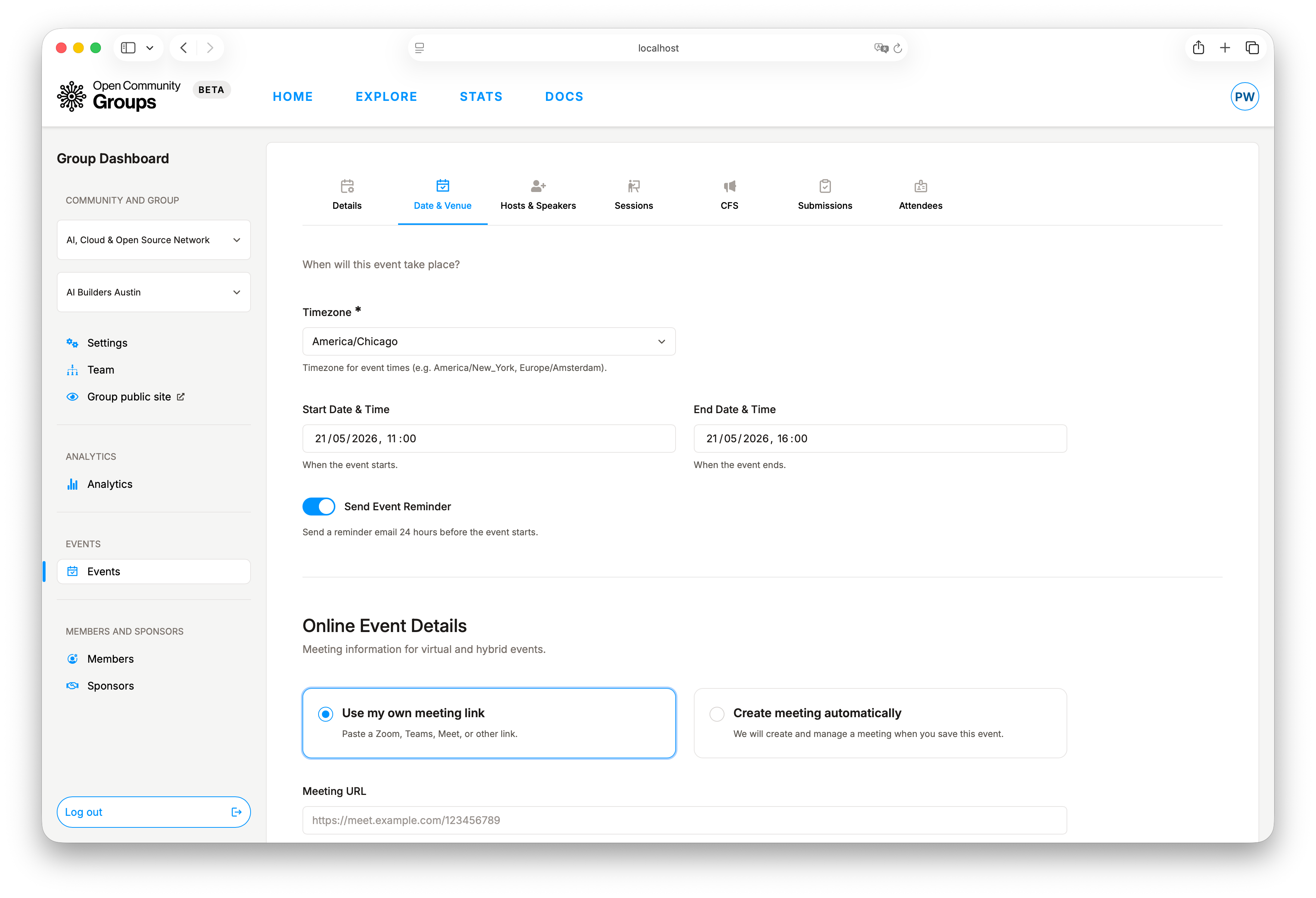The width and height of the screenshot is (1316, 898).
Task: Click the Safari share icon
Action: [x=1198, y=47]
